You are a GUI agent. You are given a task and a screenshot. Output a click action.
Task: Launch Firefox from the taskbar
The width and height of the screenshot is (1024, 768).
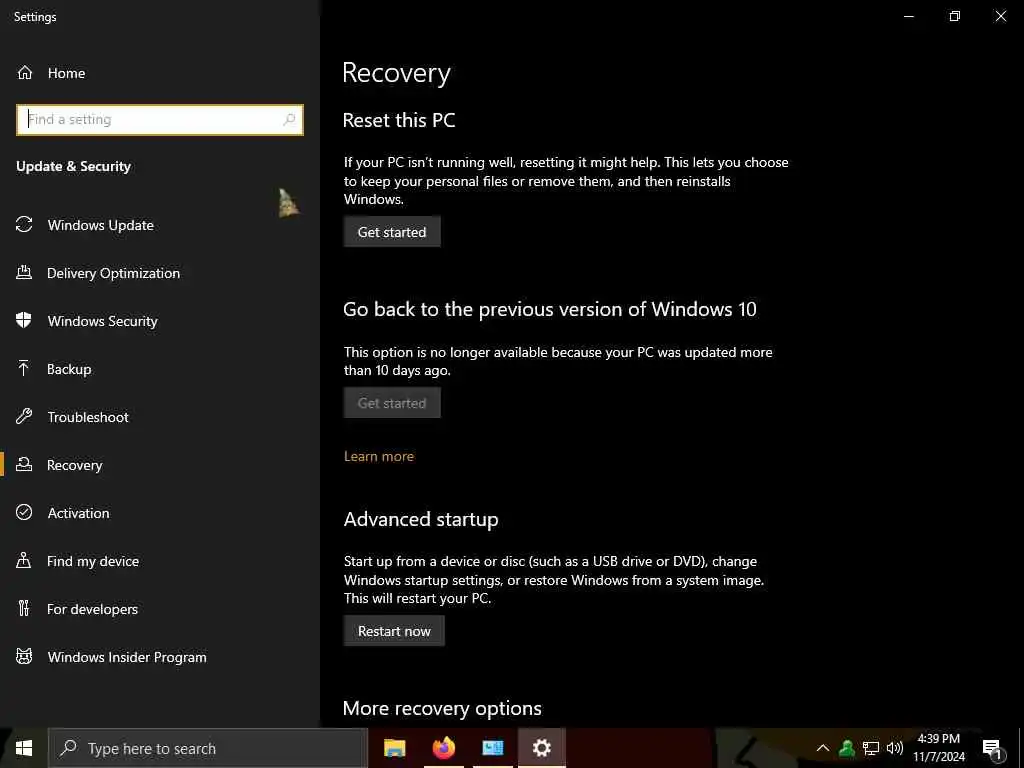pos(443,748)
